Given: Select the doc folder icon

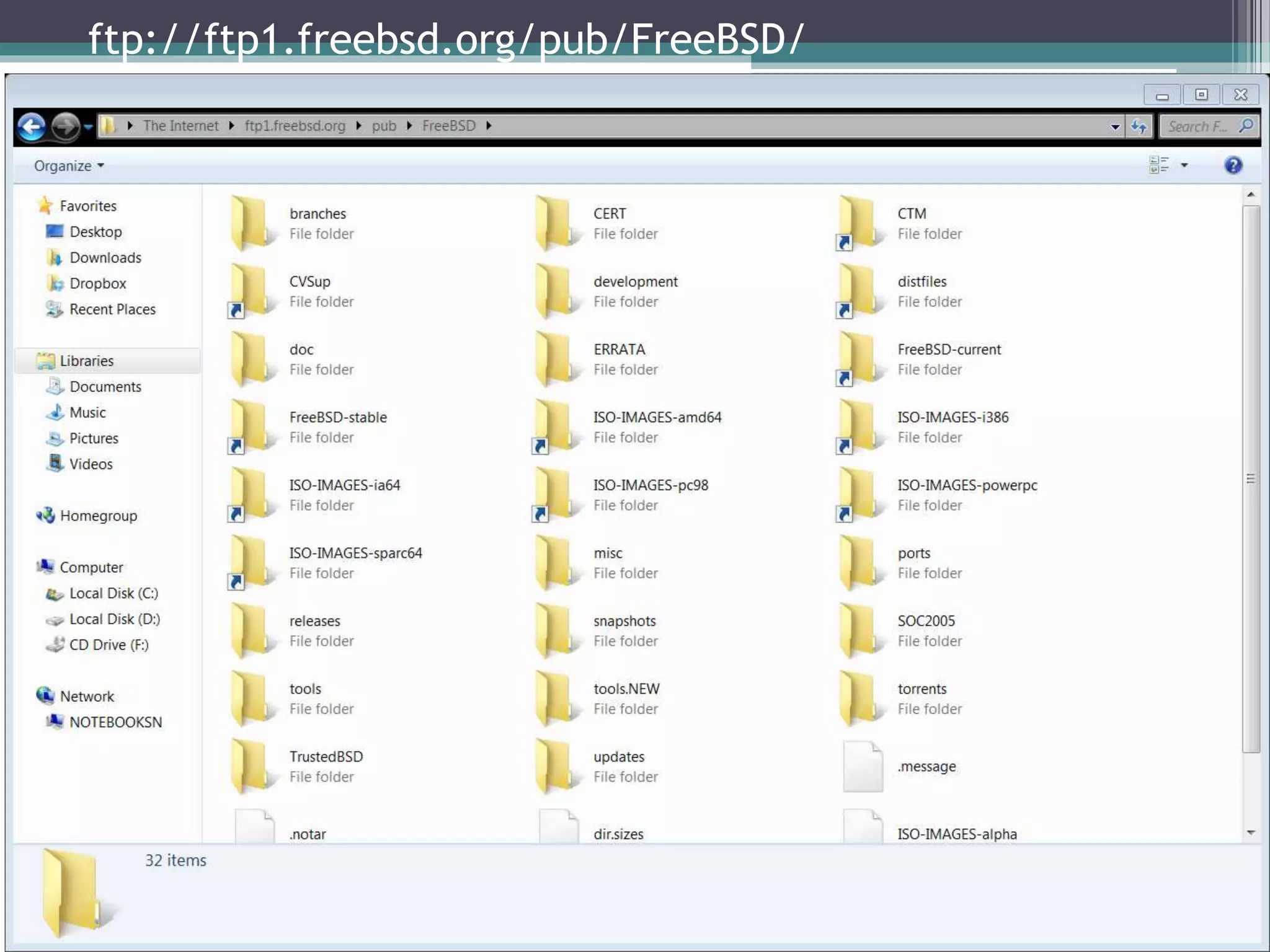Looking at the screenshot, I should tap(252, 359).
